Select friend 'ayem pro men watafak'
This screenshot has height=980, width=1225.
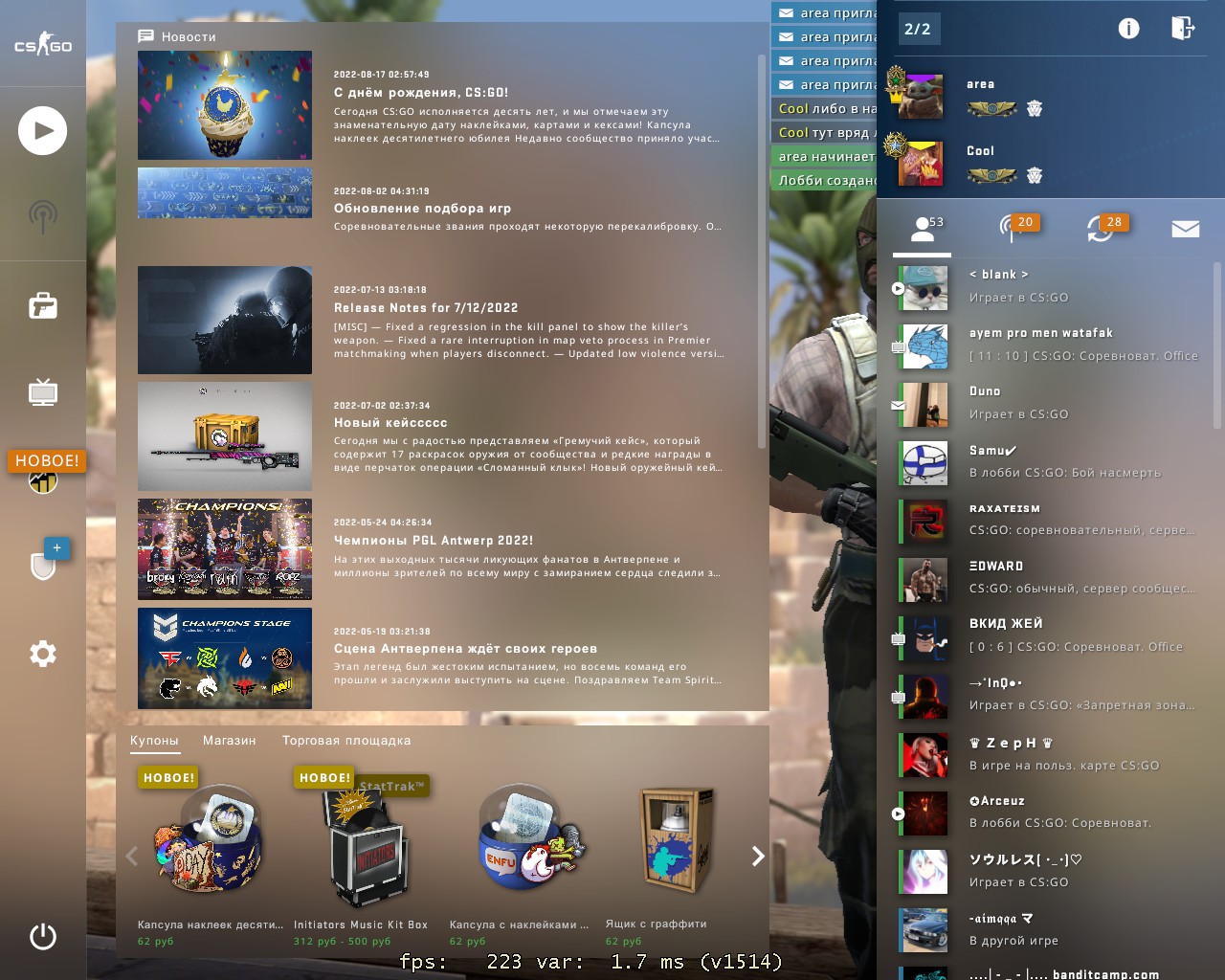click(x=1051, y=345)
